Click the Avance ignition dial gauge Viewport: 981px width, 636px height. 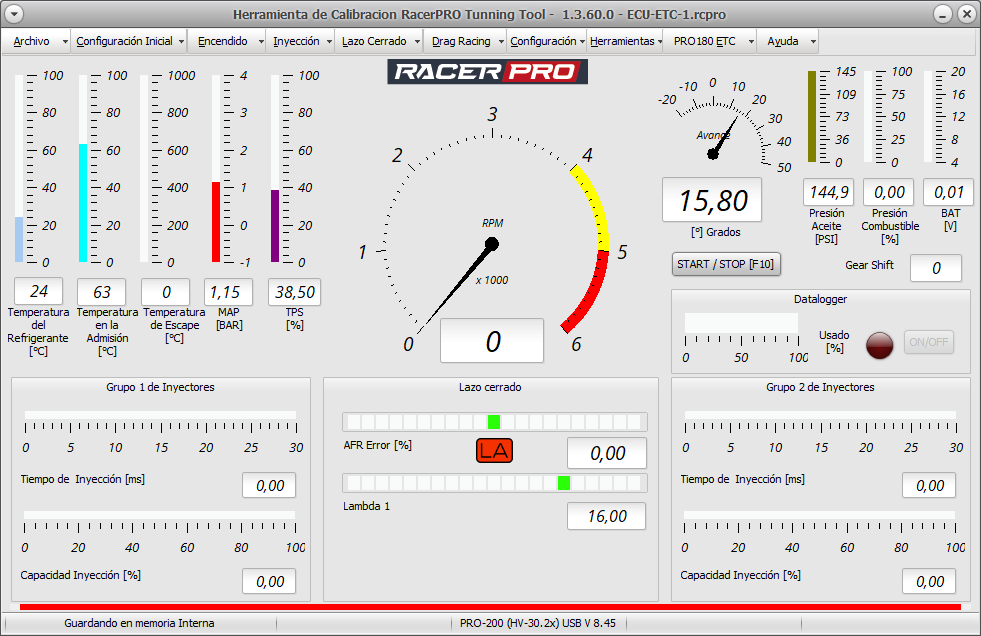tap(726, 125)
